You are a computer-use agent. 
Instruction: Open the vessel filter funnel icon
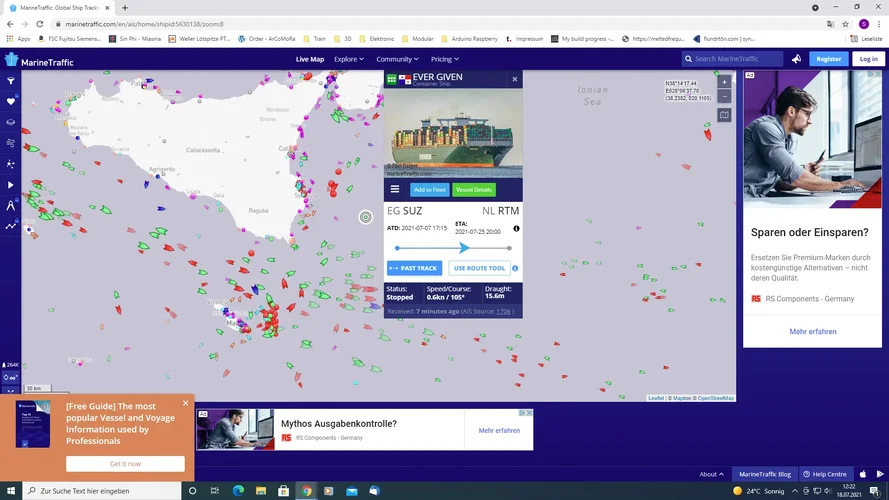click(x=11, y=81)
